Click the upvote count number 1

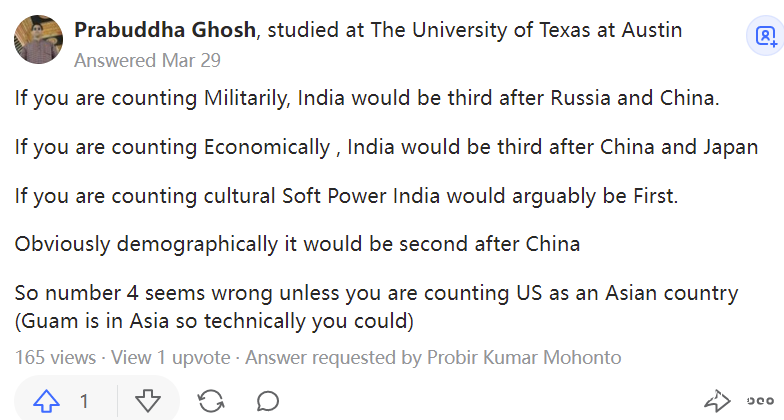[x=85, y=401]
